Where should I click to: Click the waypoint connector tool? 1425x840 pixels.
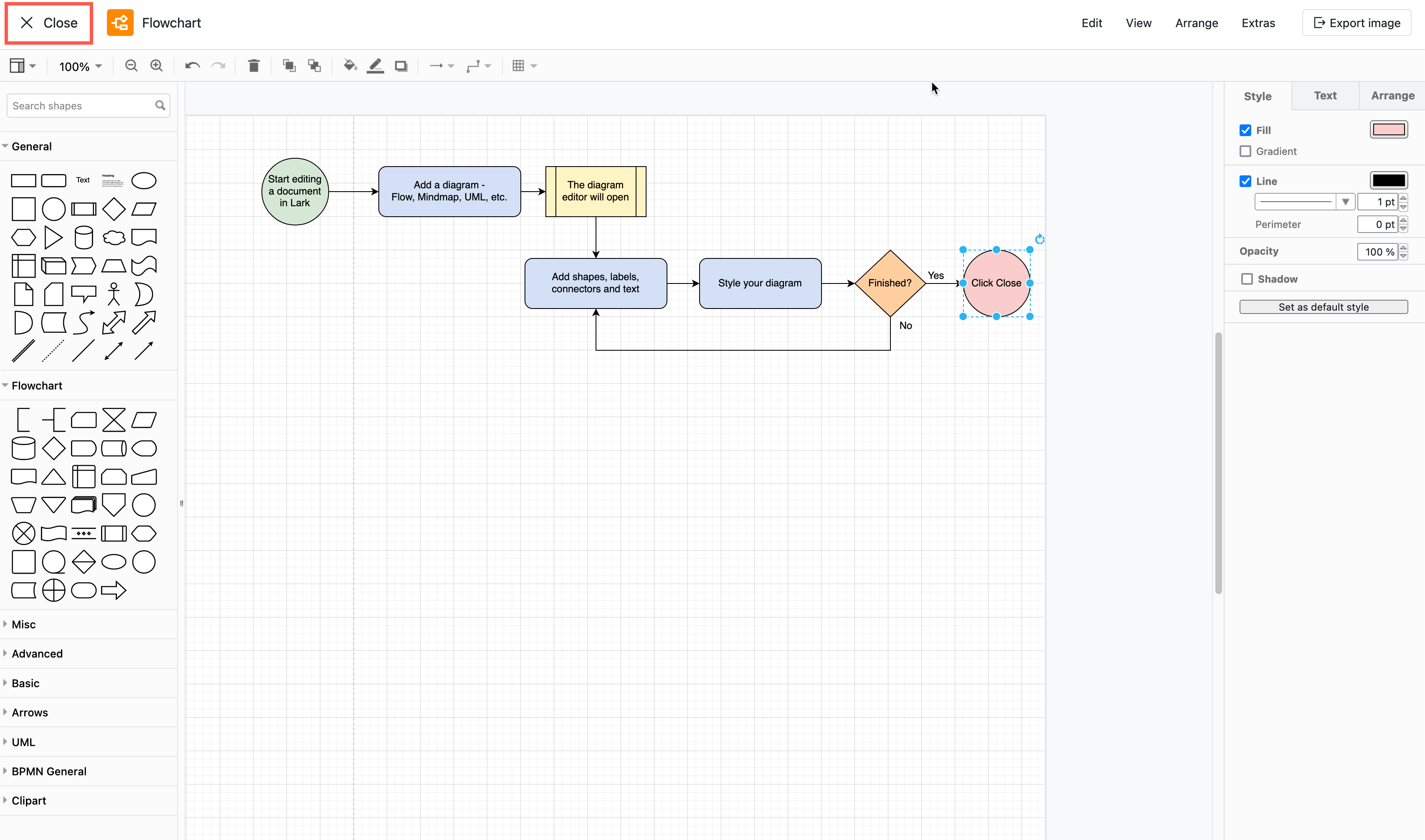point(473,65)
